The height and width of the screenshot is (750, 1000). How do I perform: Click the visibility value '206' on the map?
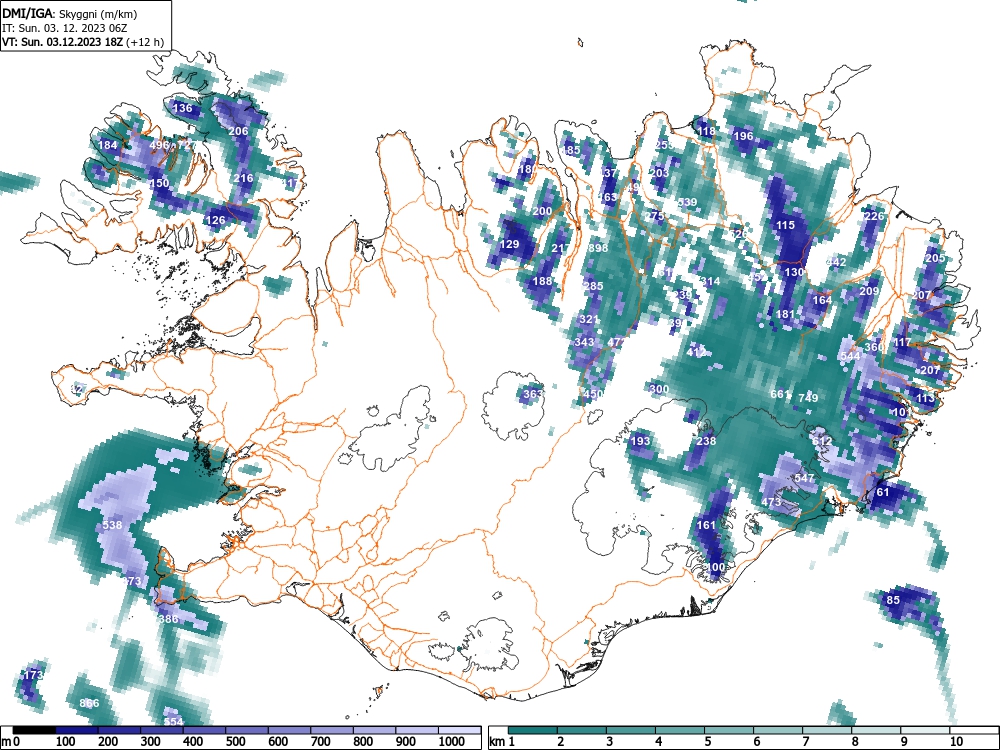pos(238,131)
